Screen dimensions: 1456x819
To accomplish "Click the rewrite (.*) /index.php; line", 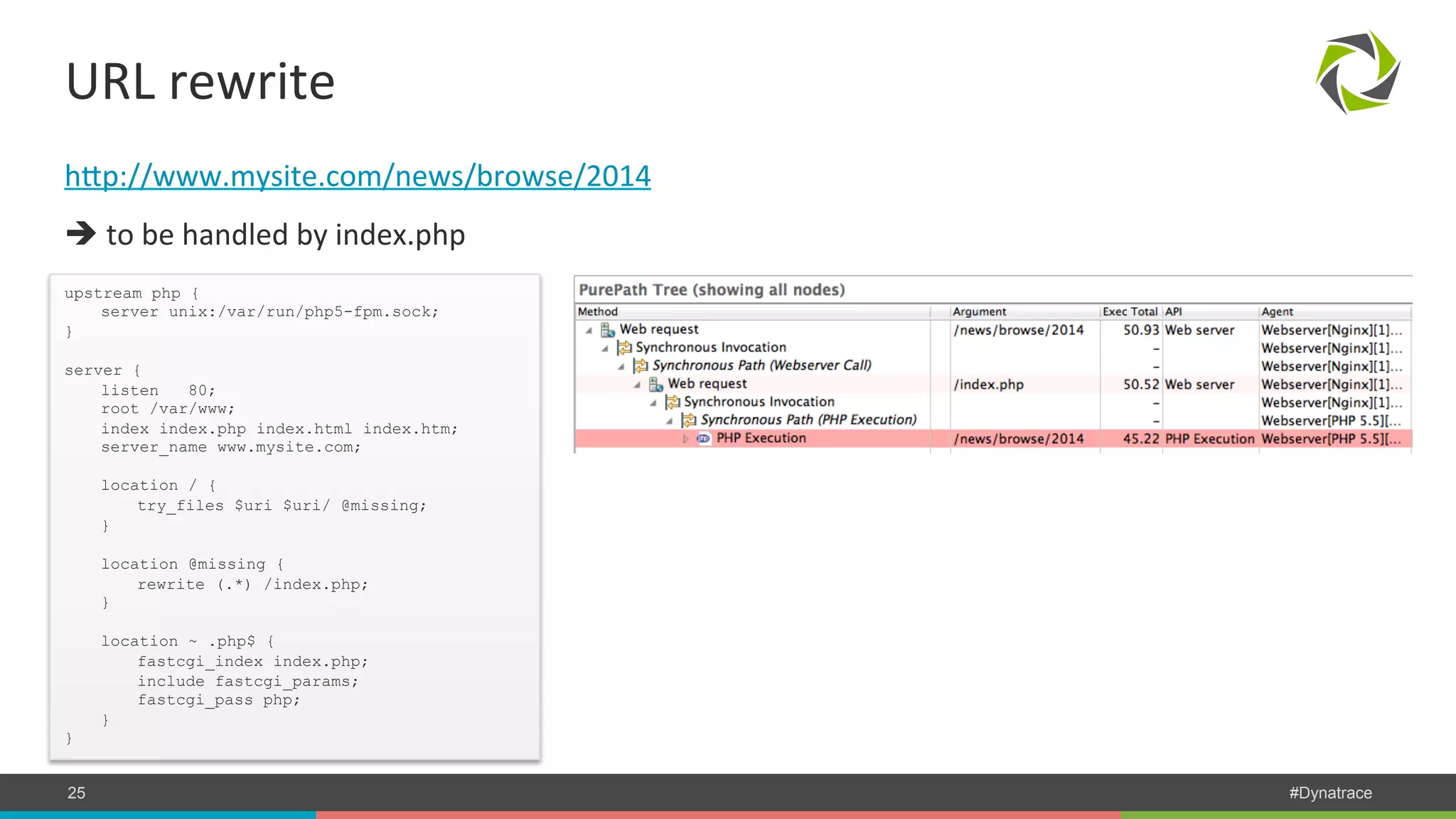I will coord(252,584).
